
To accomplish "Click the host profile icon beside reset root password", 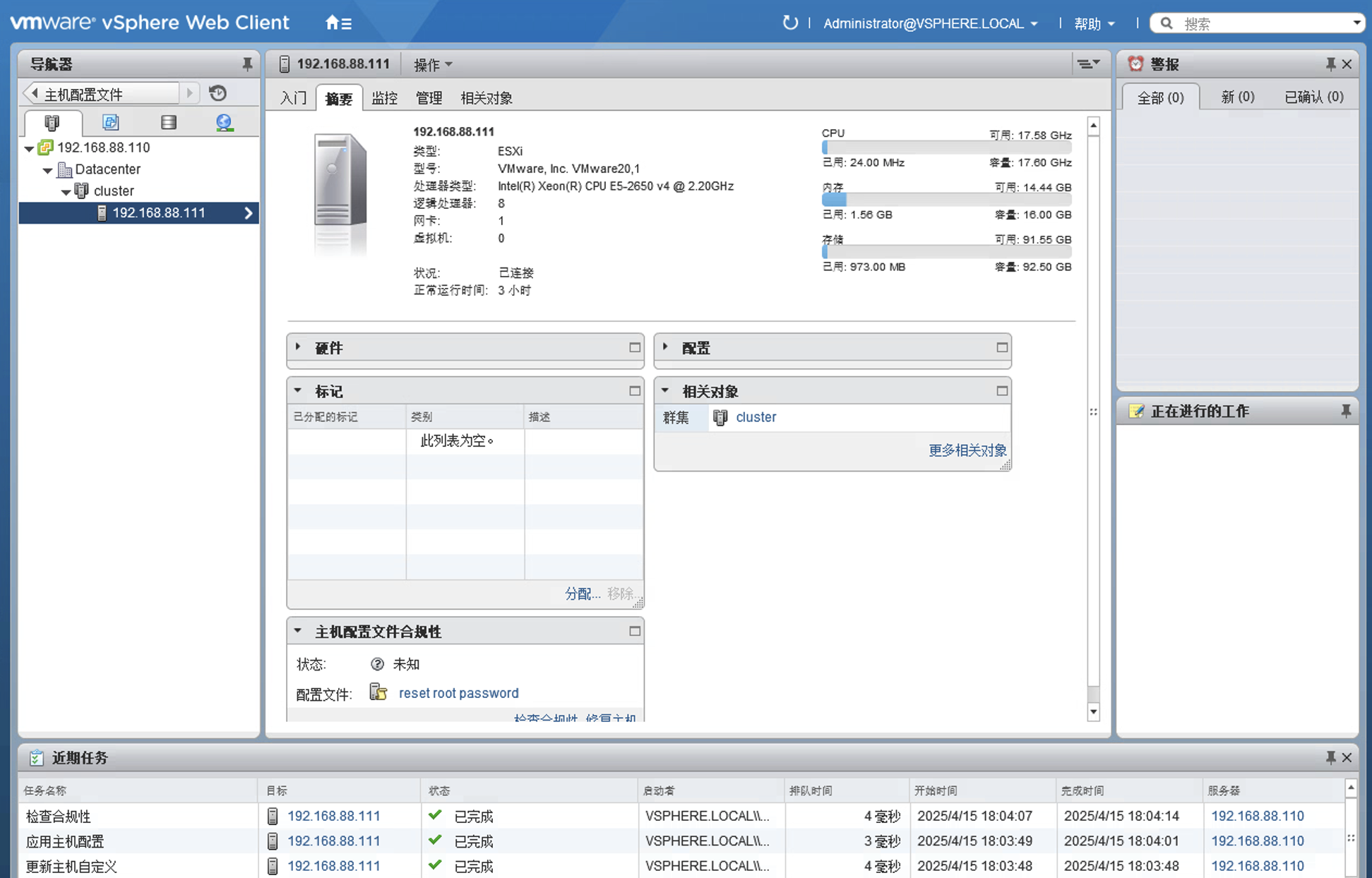I will pyautogui.click(x=378, y=692).
